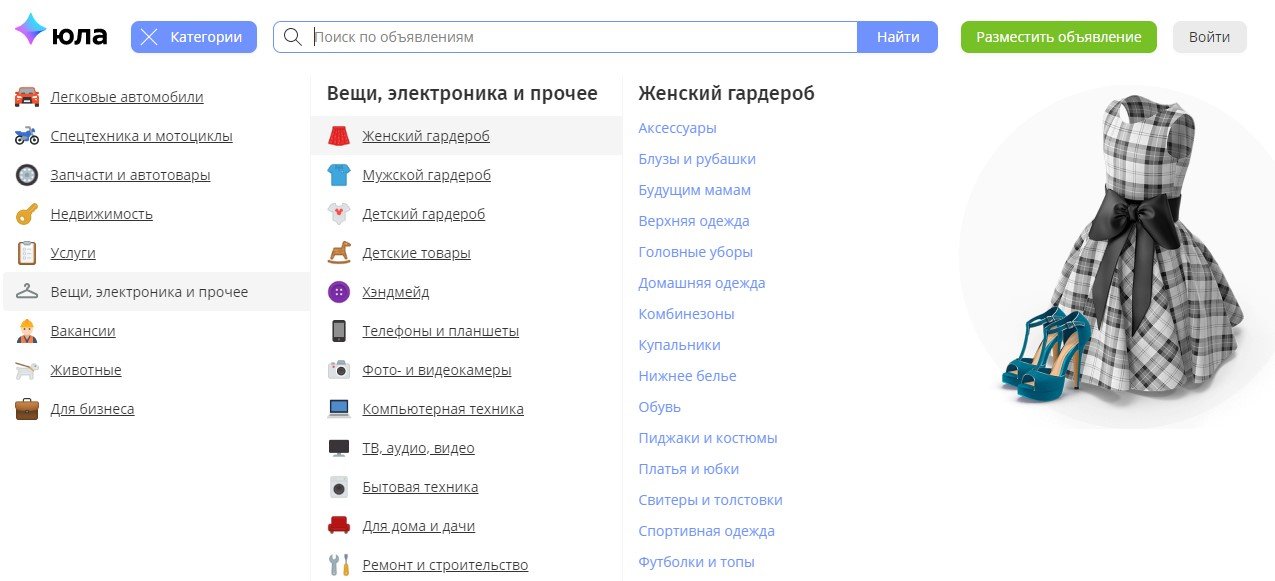This screenshot has width=1275, height=581.
Task: Open Телефоны и планшеты subcategory
Action: tap(440, 331)
